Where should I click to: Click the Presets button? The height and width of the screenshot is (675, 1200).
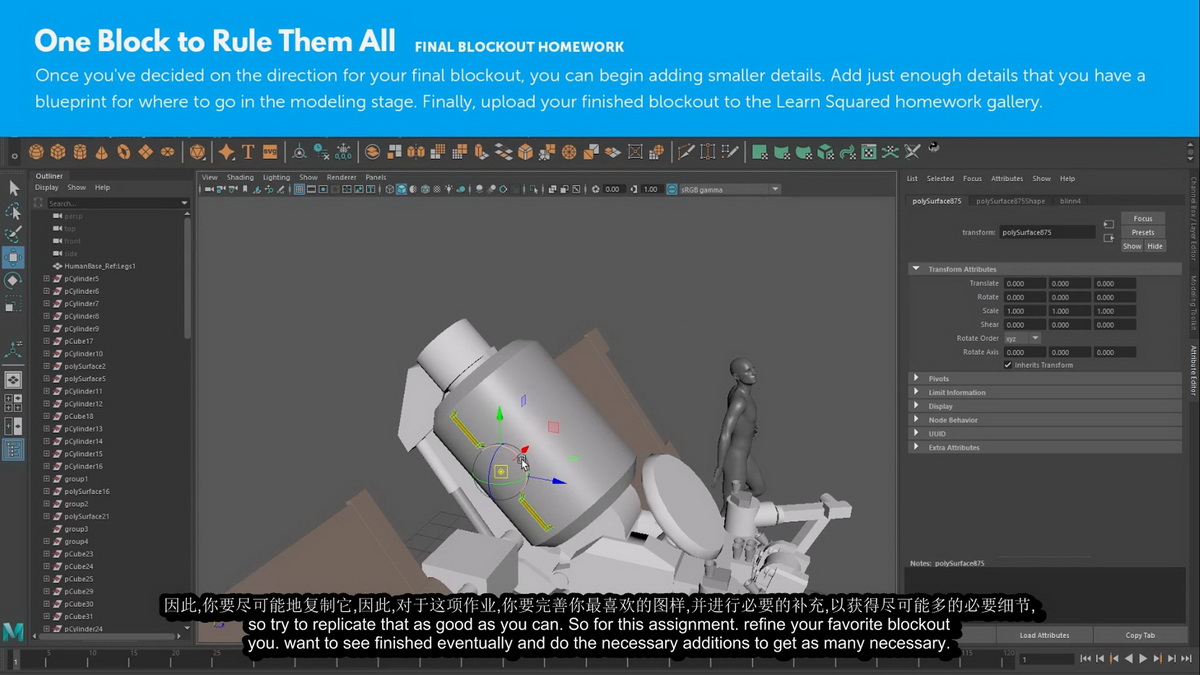pos(1142,232)
